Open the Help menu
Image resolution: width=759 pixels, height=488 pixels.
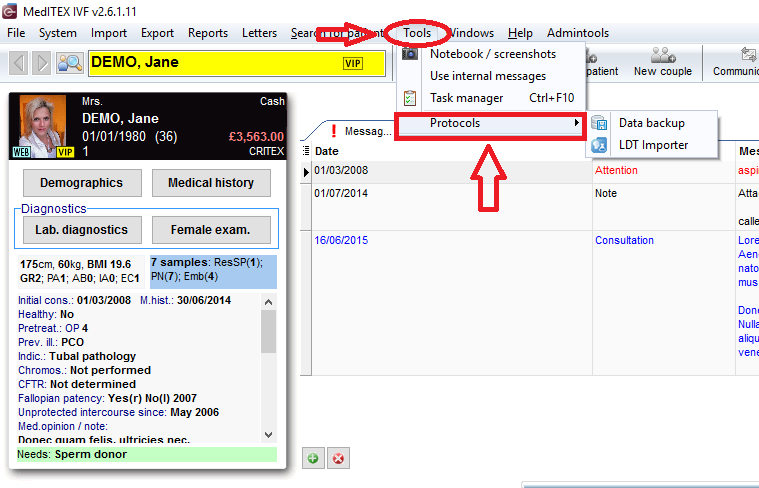click(520, 33)
